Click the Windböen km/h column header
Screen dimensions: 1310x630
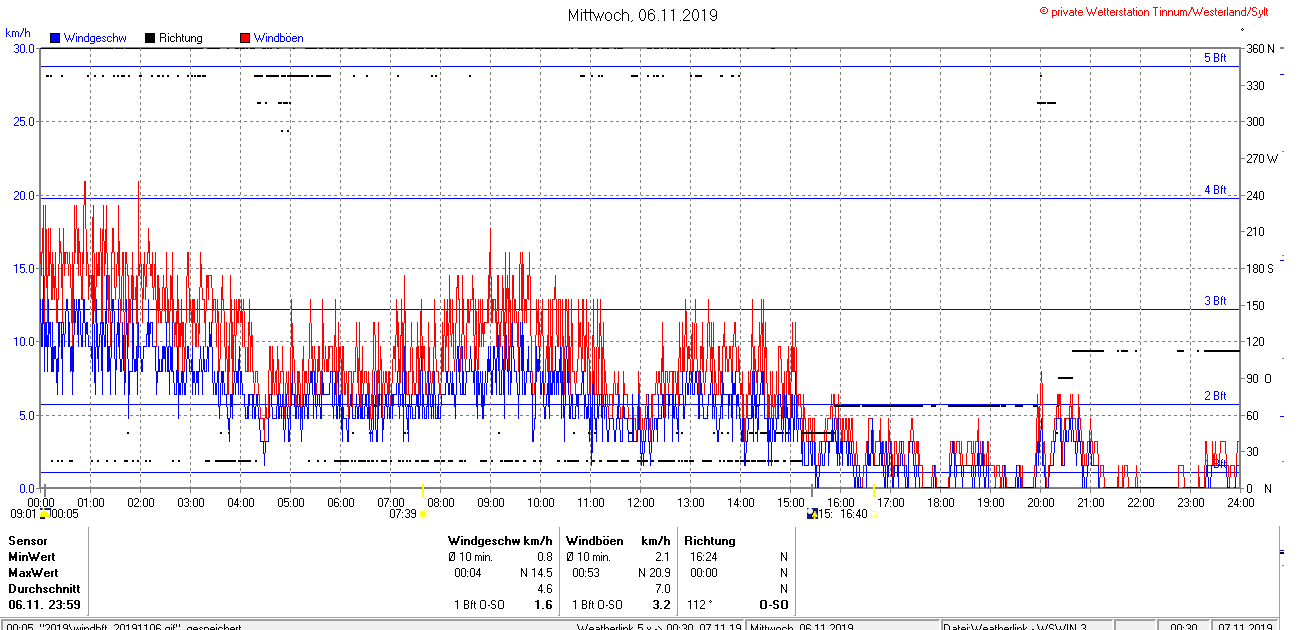[618, 540]
